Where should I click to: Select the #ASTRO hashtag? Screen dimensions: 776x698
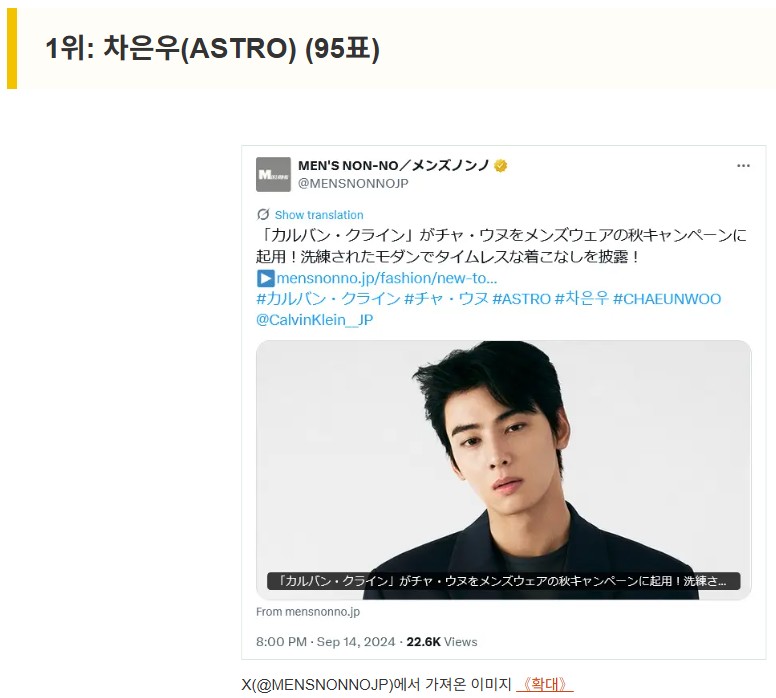522,299
